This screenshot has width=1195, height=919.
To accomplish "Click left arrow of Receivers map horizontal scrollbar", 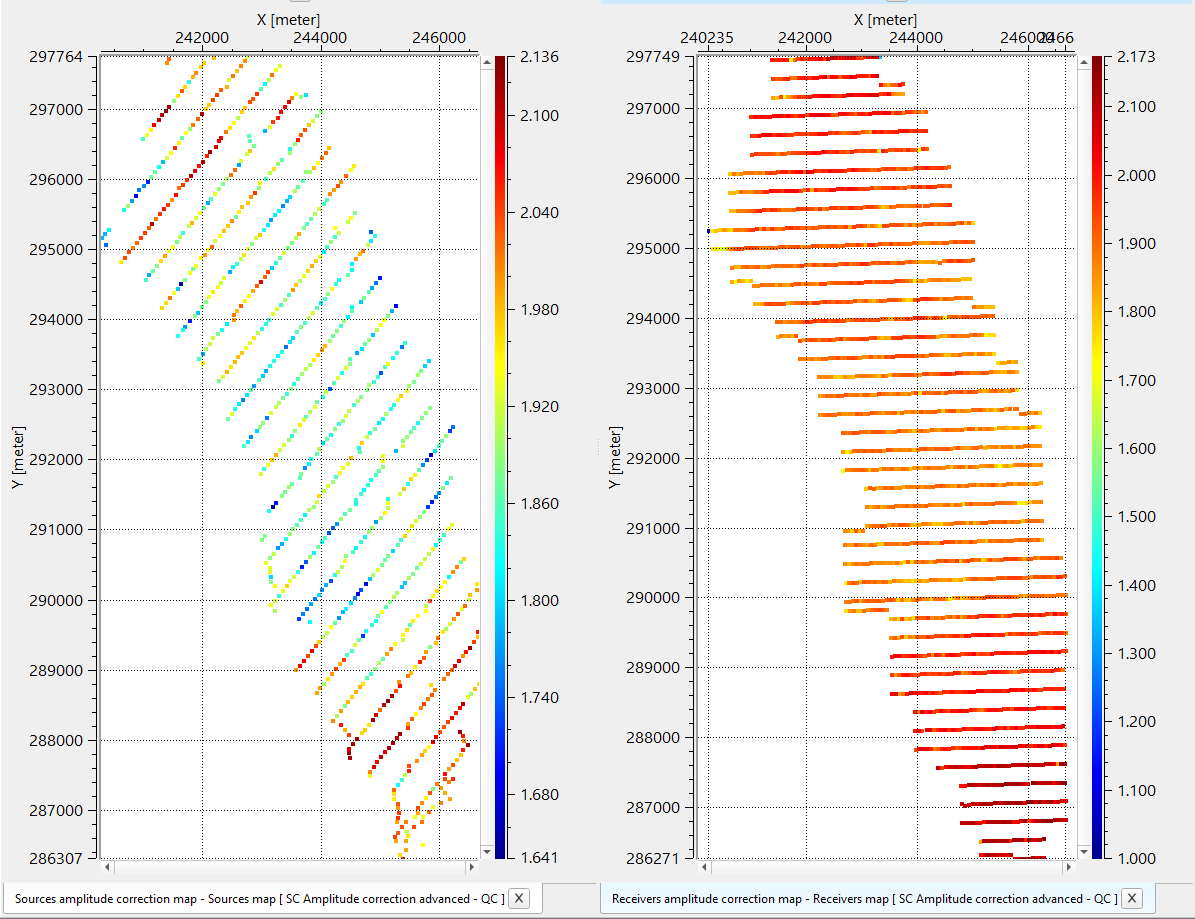I will point(707,866).
